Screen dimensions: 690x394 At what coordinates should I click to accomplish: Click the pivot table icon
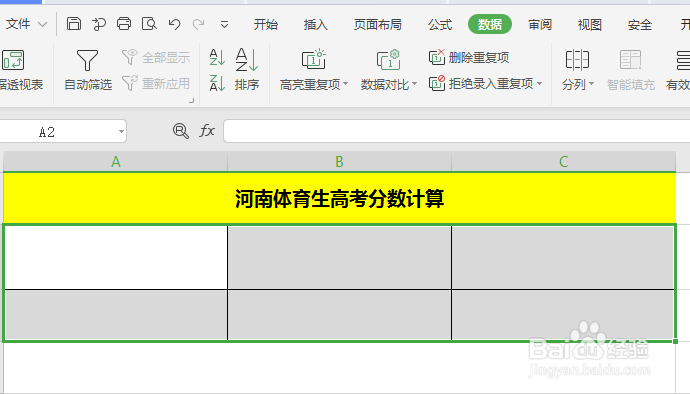[13, 60]
